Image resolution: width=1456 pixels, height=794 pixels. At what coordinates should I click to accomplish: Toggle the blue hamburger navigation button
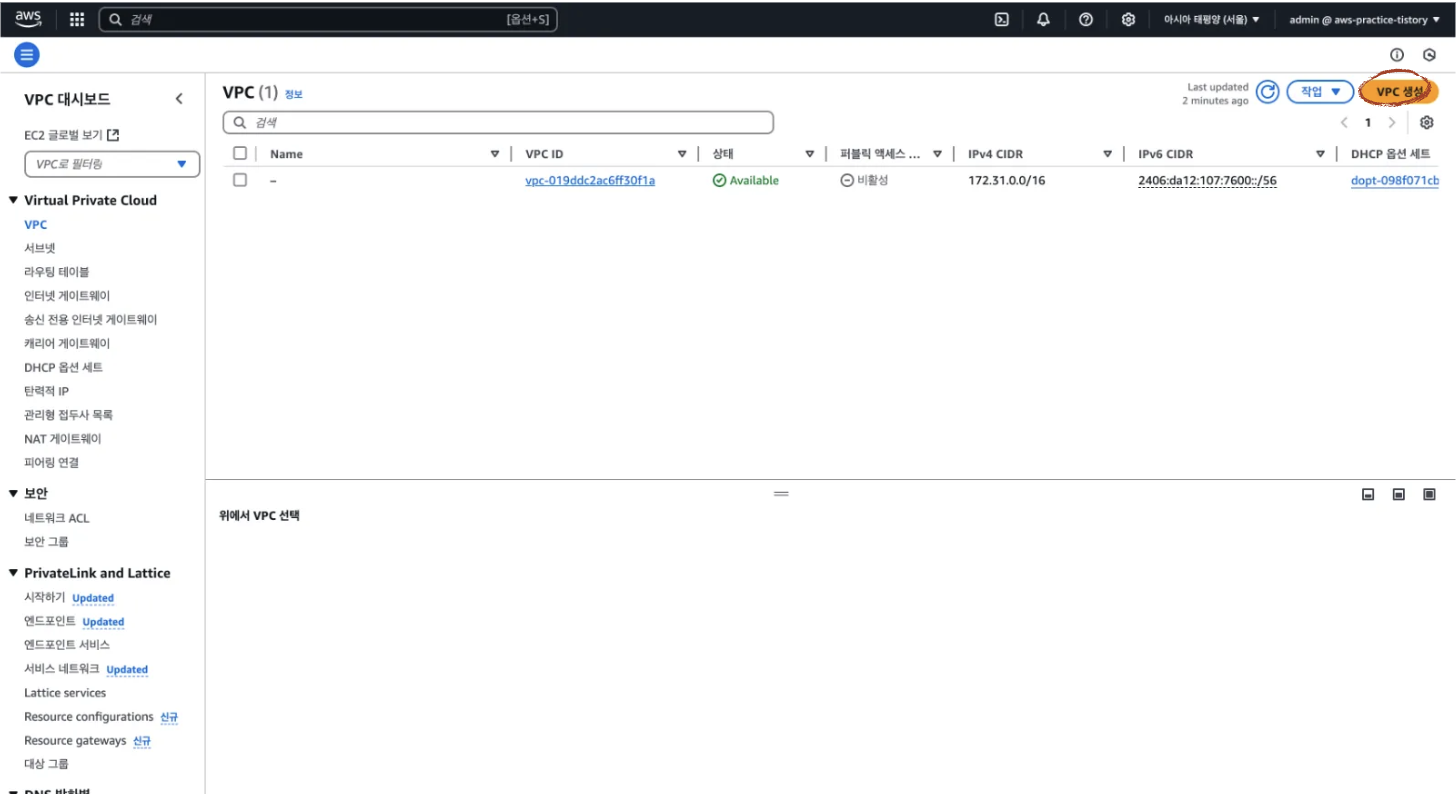pyautogui.click(x=27, y=55)
